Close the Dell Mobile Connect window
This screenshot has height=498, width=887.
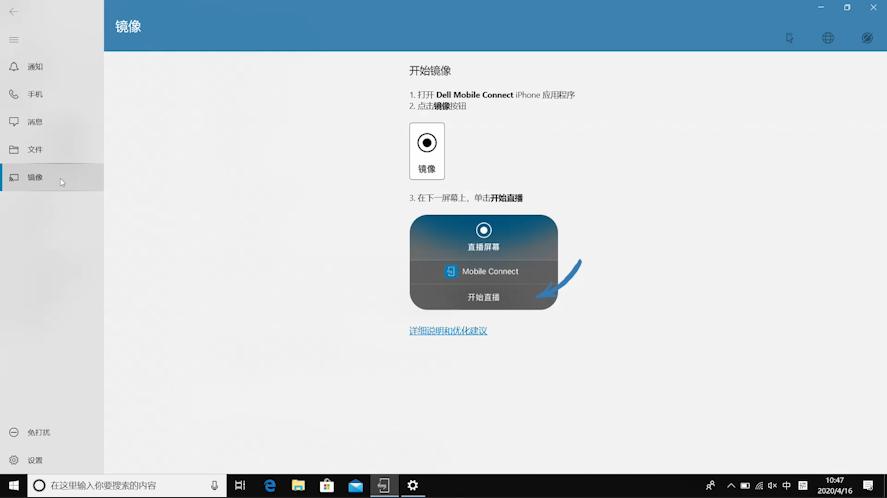pos(873,7)
